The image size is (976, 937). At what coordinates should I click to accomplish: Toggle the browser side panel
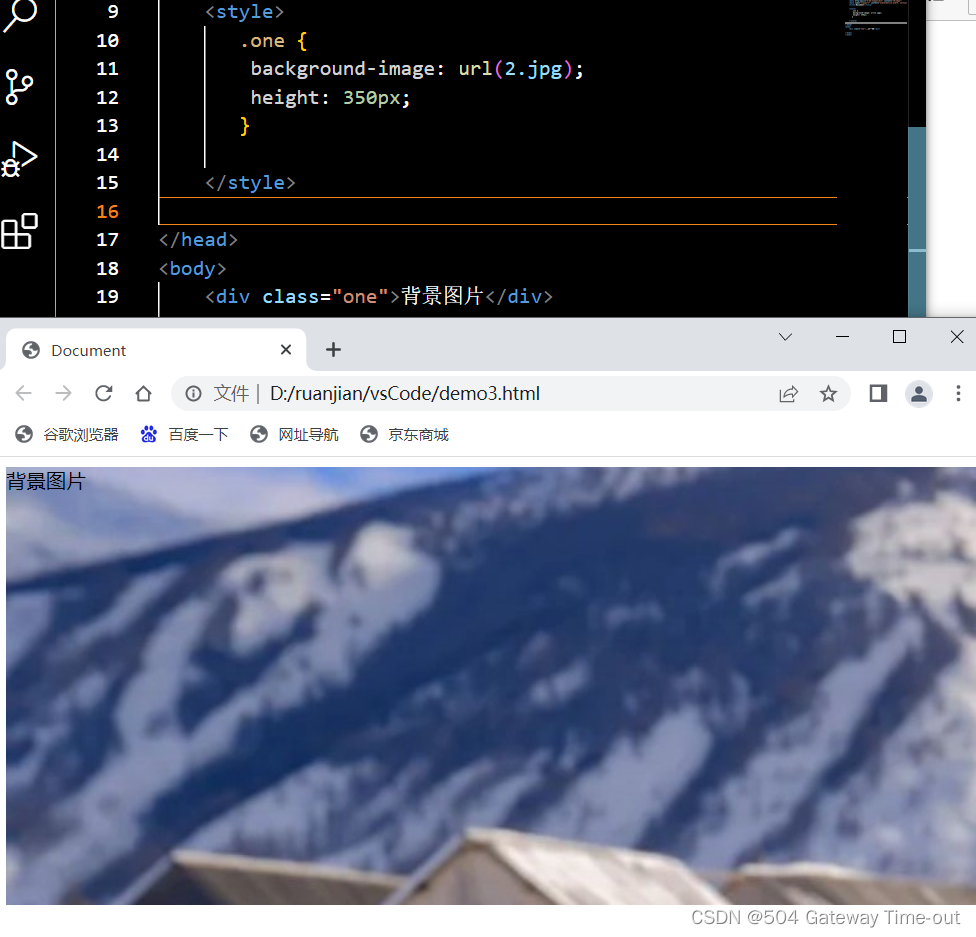click(878, 393)
